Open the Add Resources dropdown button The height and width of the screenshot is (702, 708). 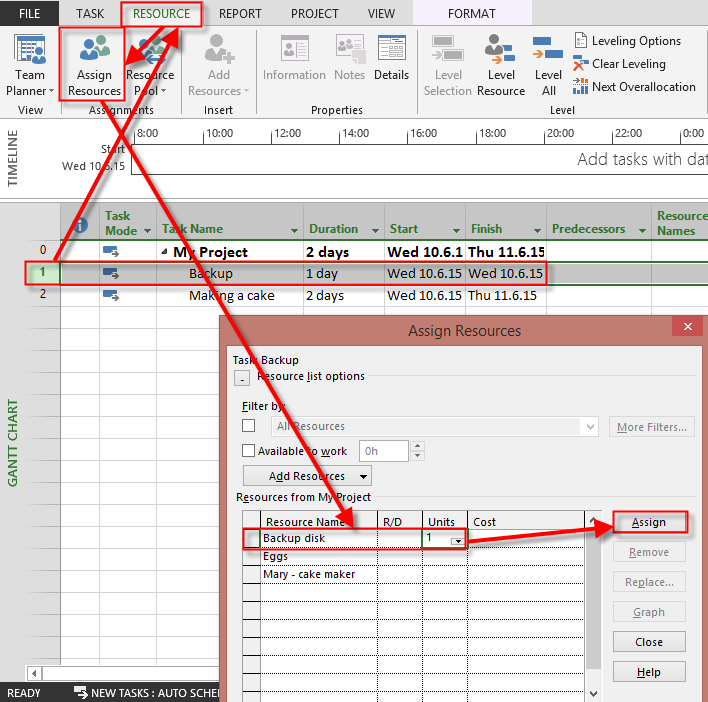(x=307, y=476)
